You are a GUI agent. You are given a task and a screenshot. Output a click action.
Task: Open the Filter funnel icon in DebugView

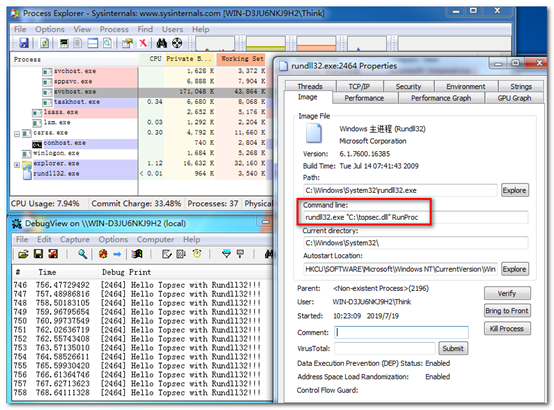click(x=226, y=254)
